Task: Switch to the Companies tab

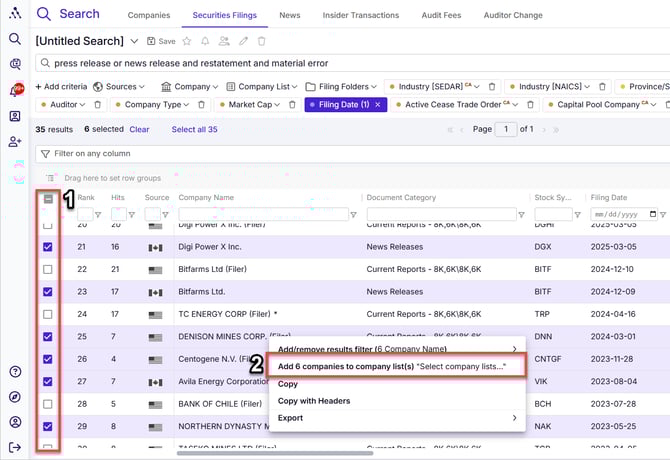Action: coord(149,15)
